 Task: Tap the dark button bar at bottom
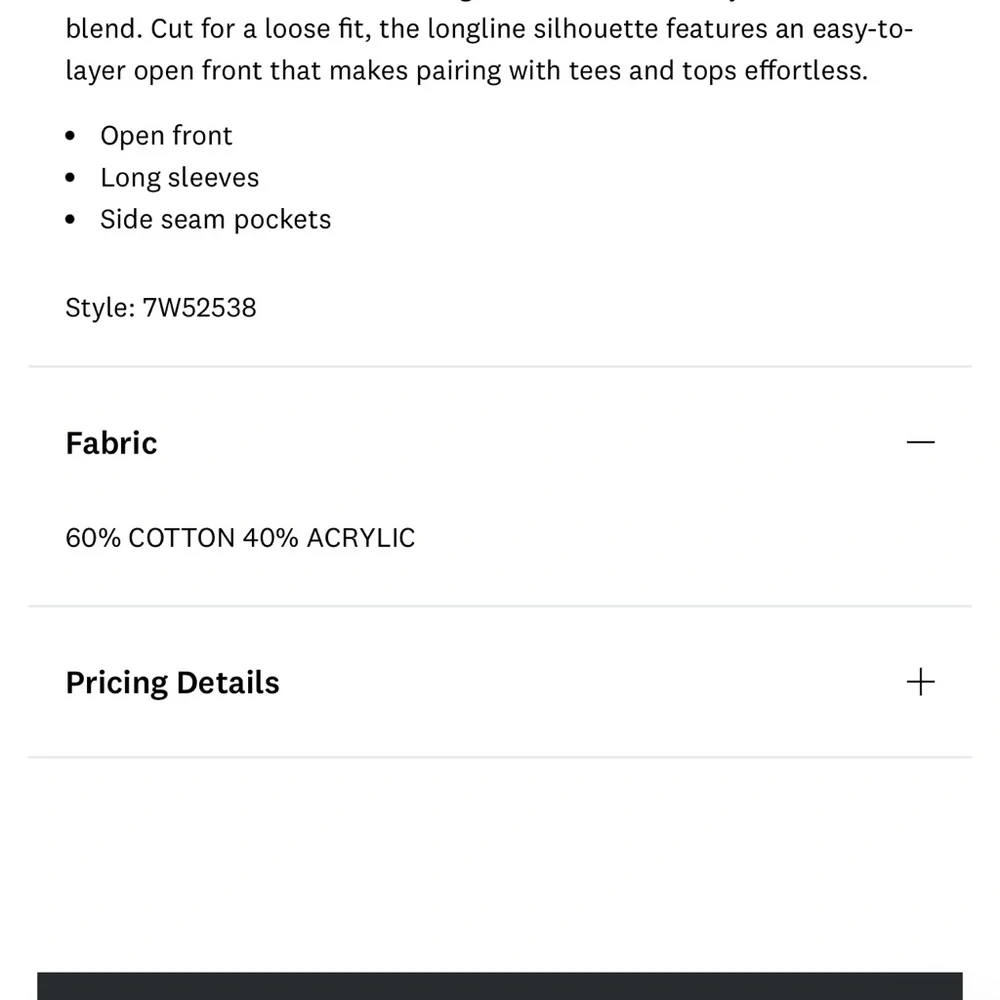click(x=499, y=986)
